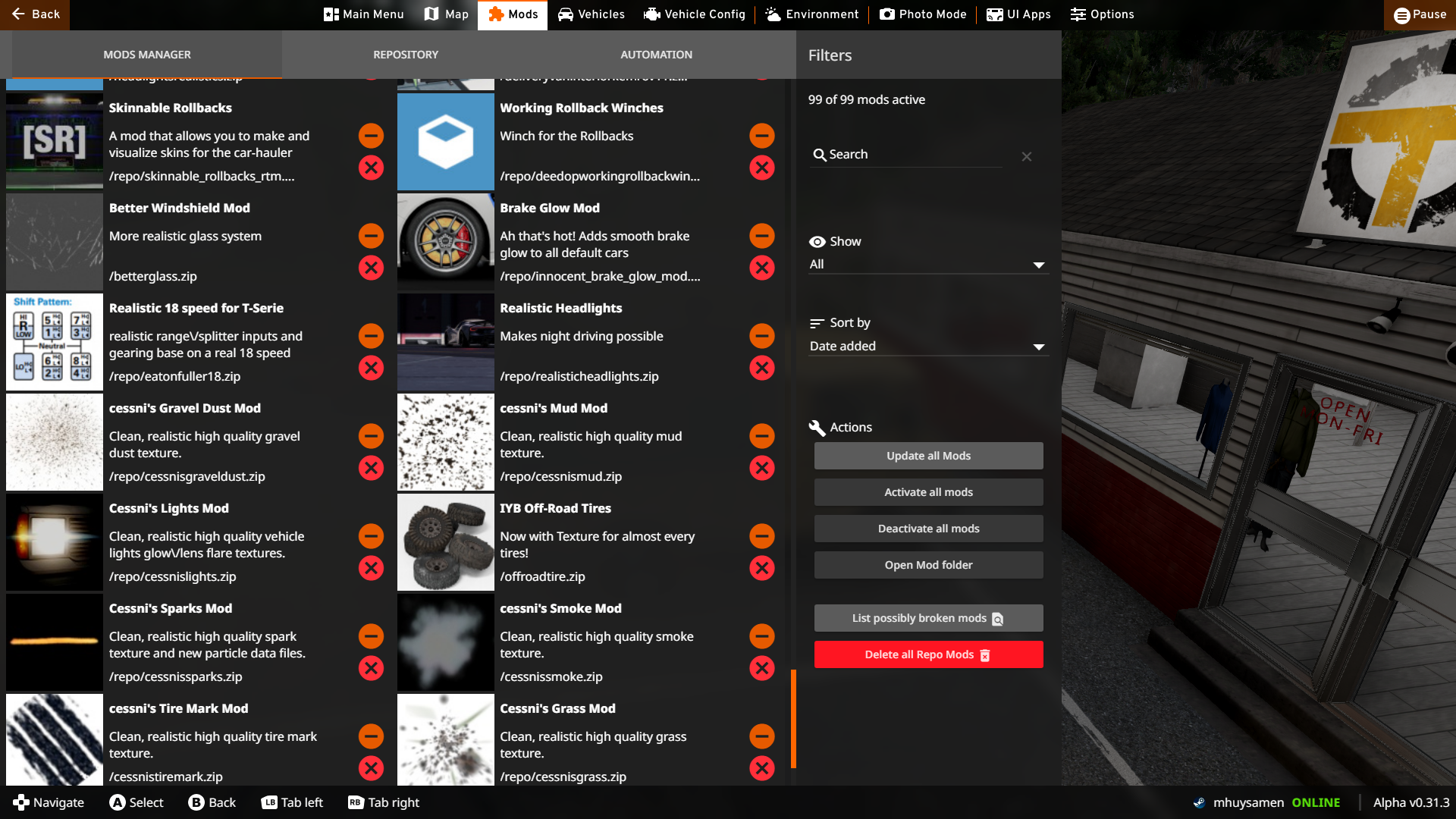This screenshot has width=1456, height=819.
Task: Disable cessni's Smoke Mod
Action: point(762,636)
